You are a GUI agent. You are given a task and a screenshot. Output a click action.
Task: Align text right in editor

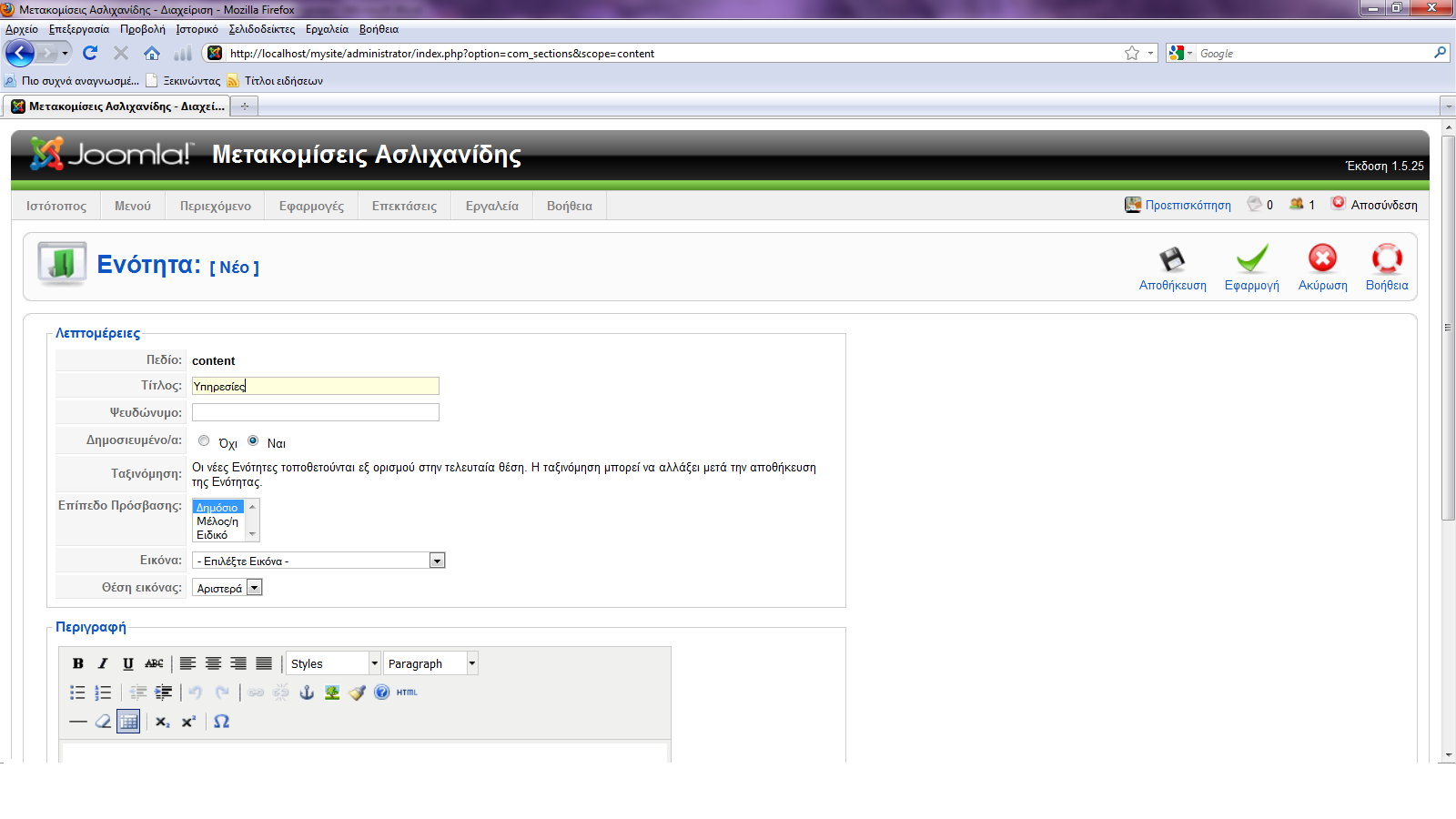238,663
